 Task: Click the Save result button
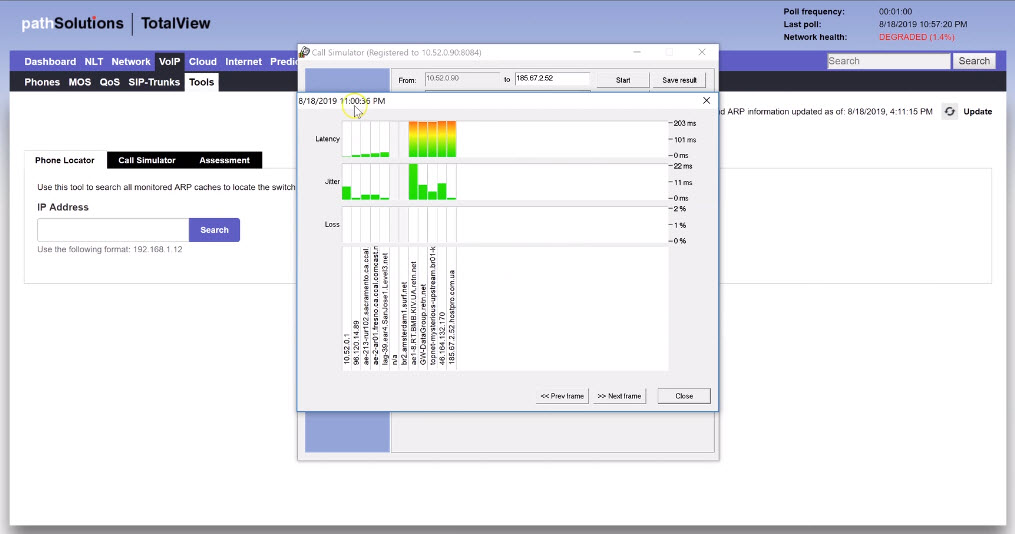[679, 79]
